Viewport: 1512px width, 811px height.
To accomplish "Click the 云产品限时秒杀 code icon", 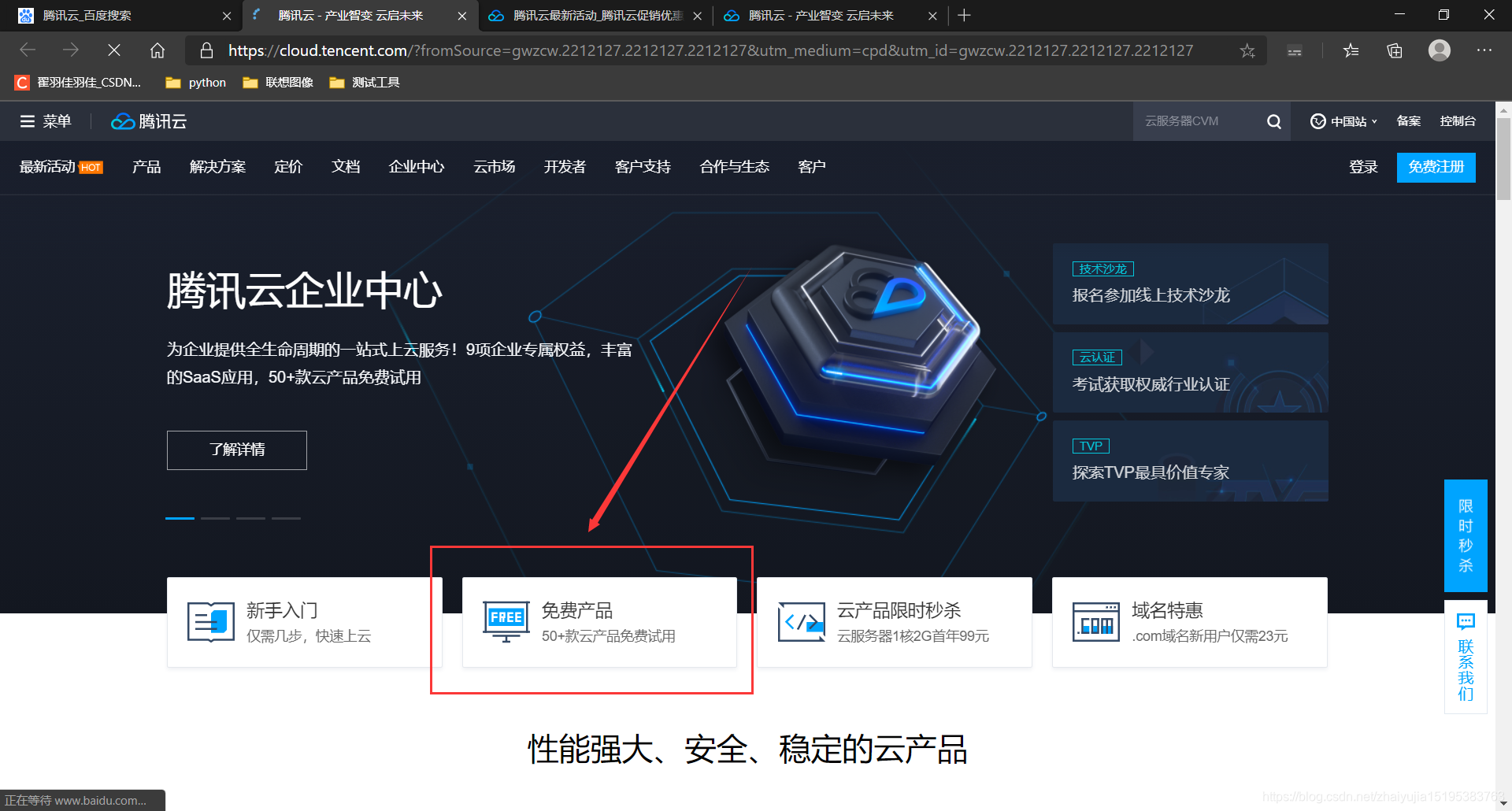I will click(x=801, y=622).
